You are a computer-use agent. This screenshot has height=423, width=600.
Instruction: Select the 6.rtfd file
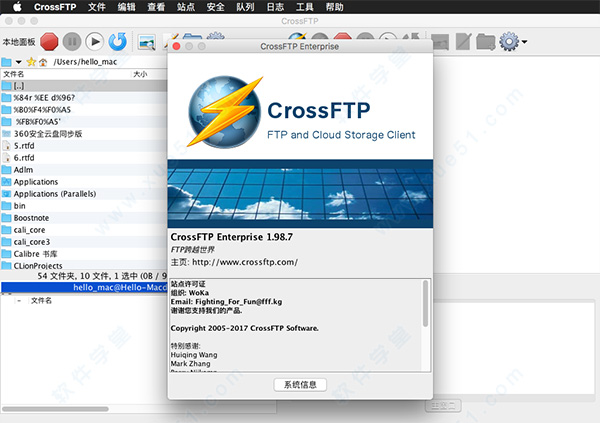(x=84, y=158)
